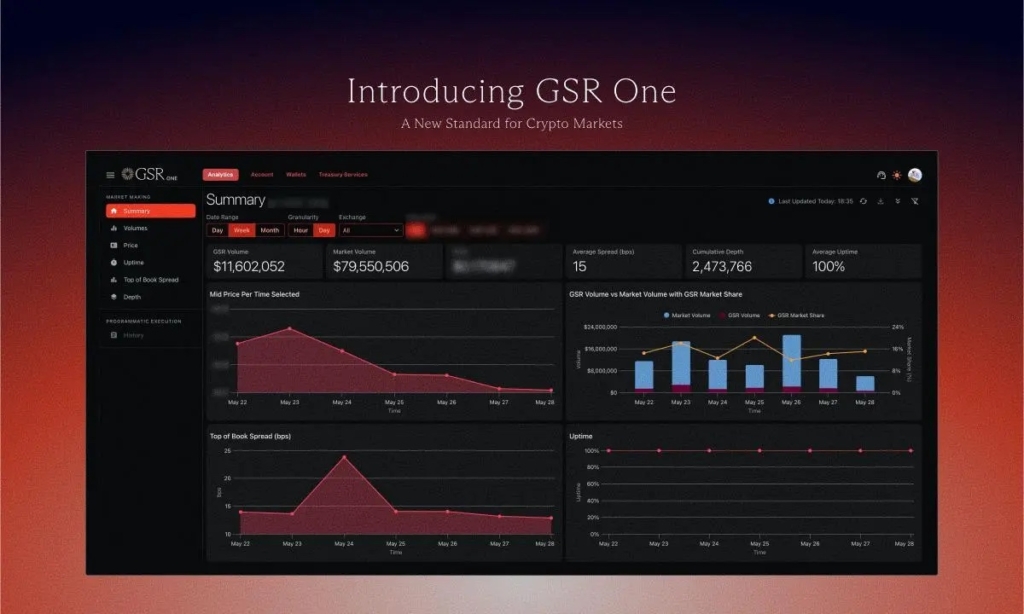Toggle GSR Market Share in the legend
The width and height of the screenshot is (1024, 614).
[800, 314]
